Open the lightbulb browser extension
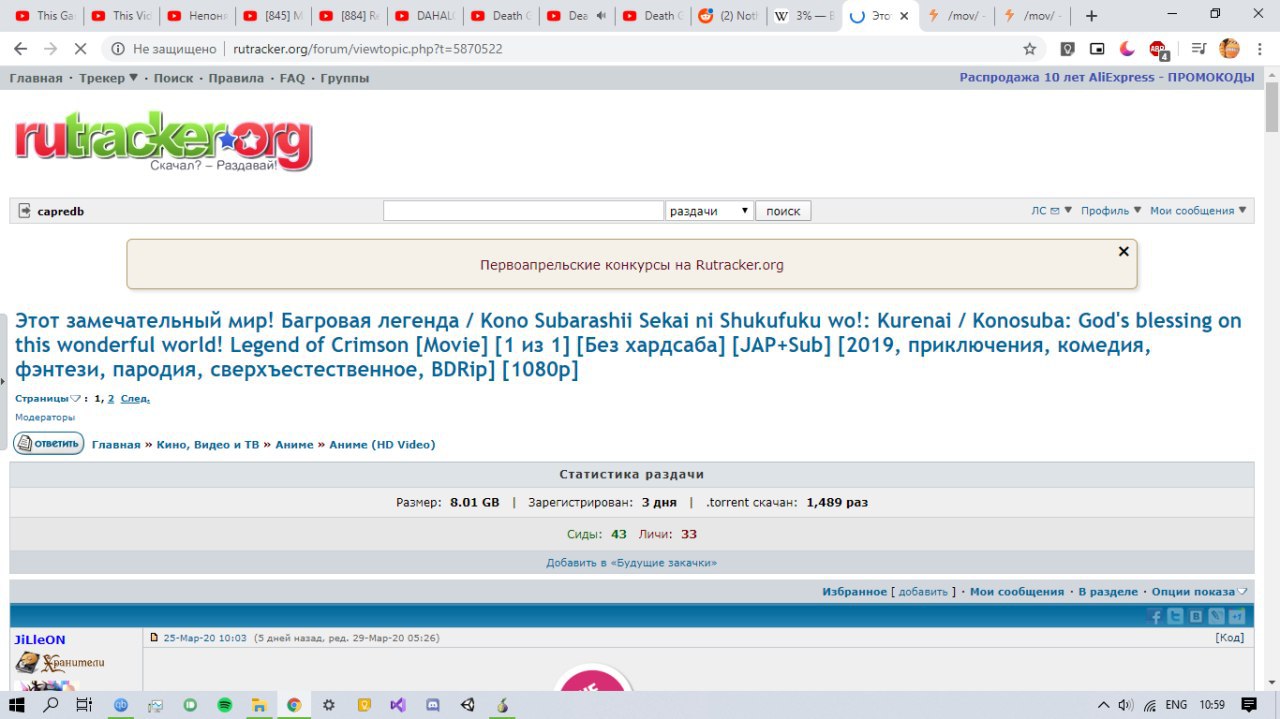The image size is (1280, 719). 1068,48
